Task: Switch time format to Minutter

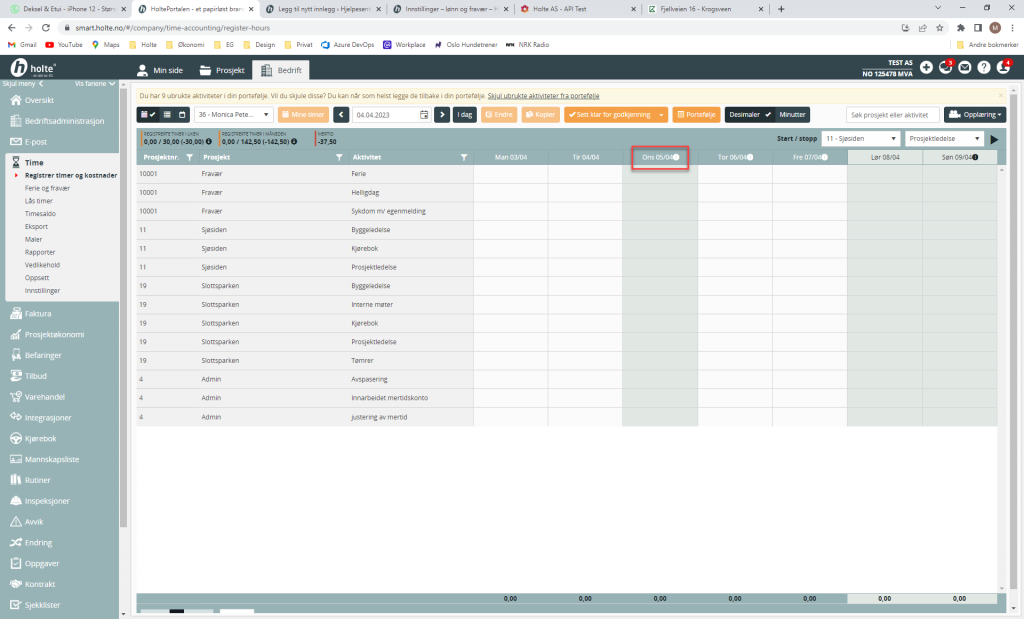Action: pyautogui.click(x=792, y=115)
